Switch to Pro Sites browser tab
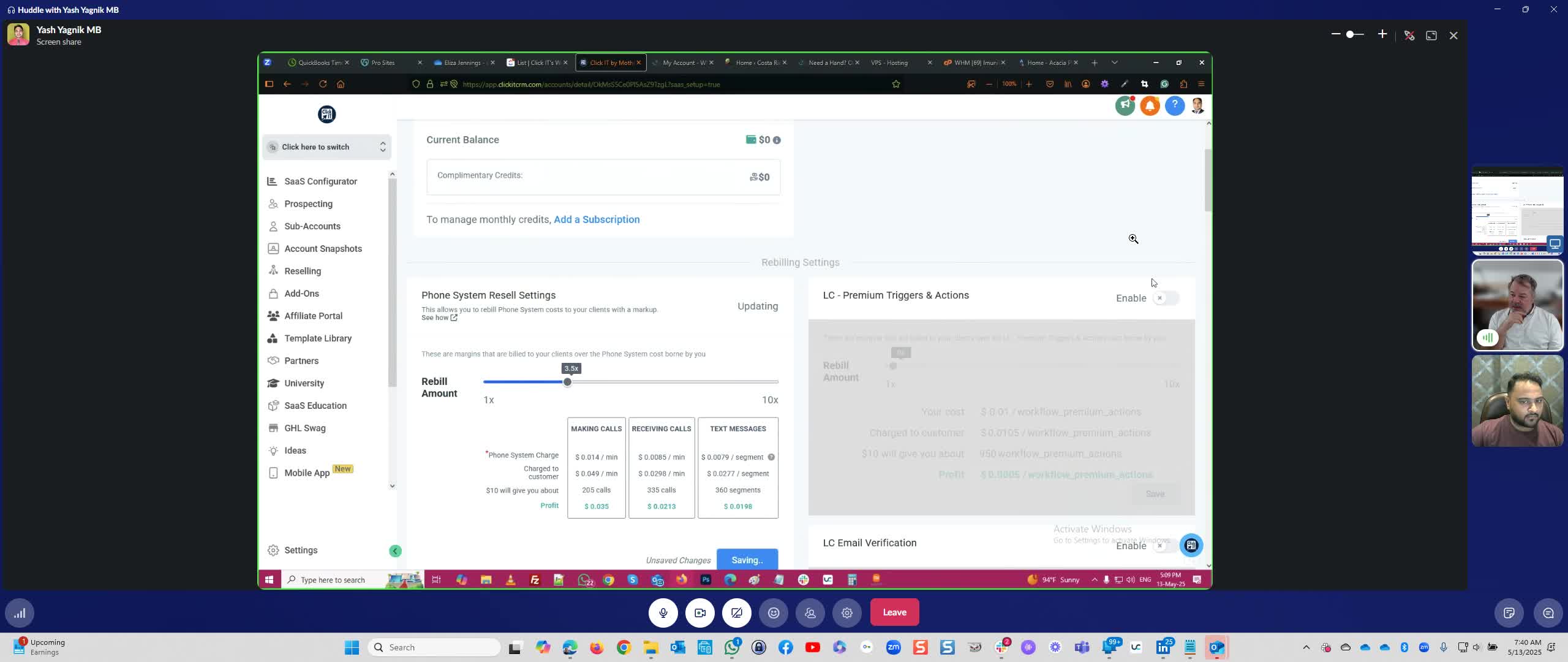Viewport: 1568px width, 662px height. 391,63
